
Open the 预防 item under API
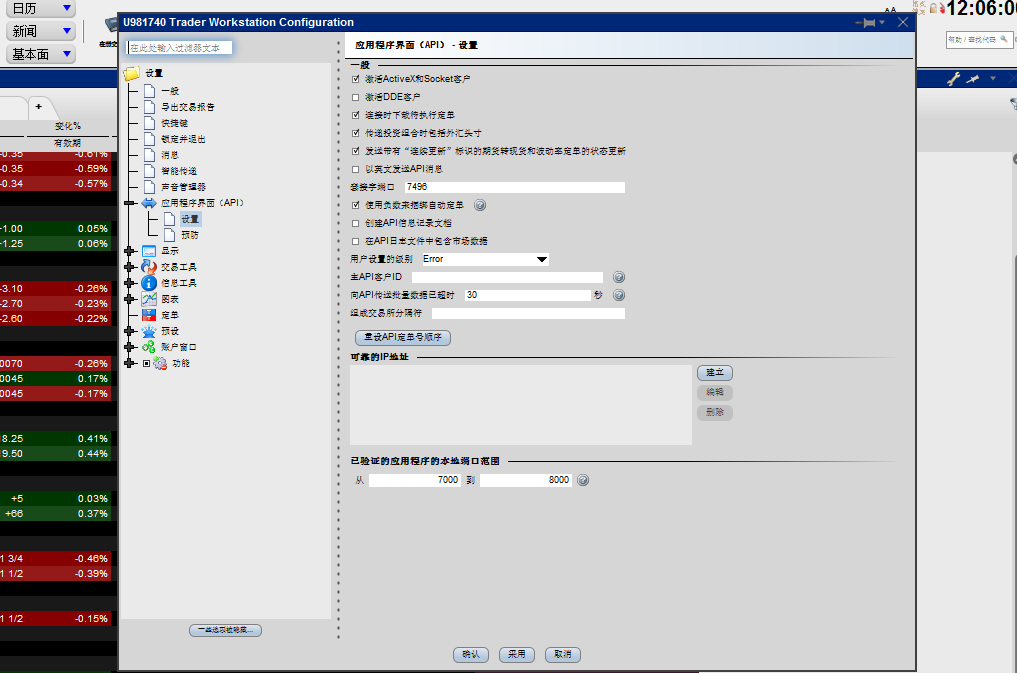pyautogui.click(x=189, y=235)
